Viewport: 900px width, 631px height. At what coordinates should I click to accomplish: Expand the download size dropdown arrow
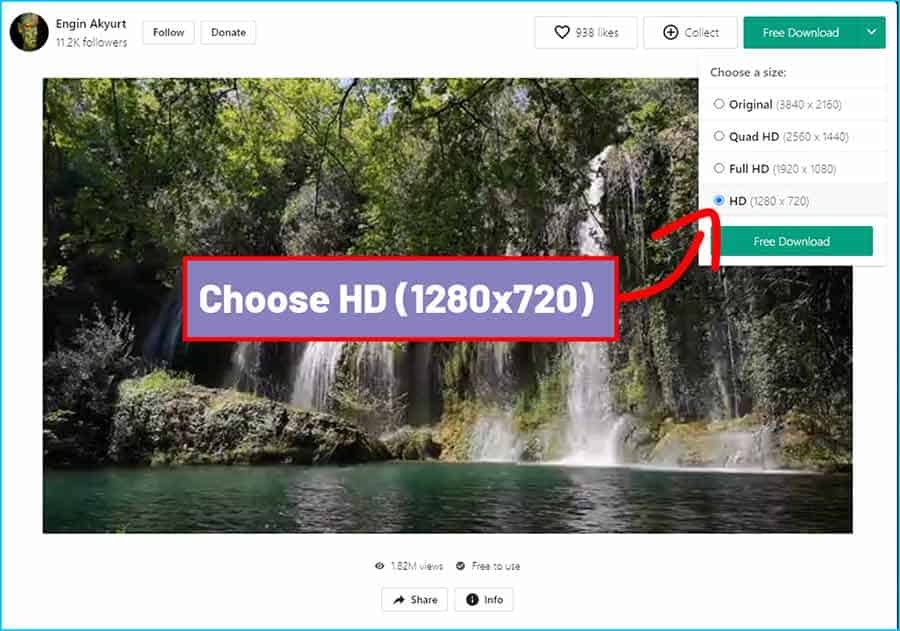(x=872, y=33)
